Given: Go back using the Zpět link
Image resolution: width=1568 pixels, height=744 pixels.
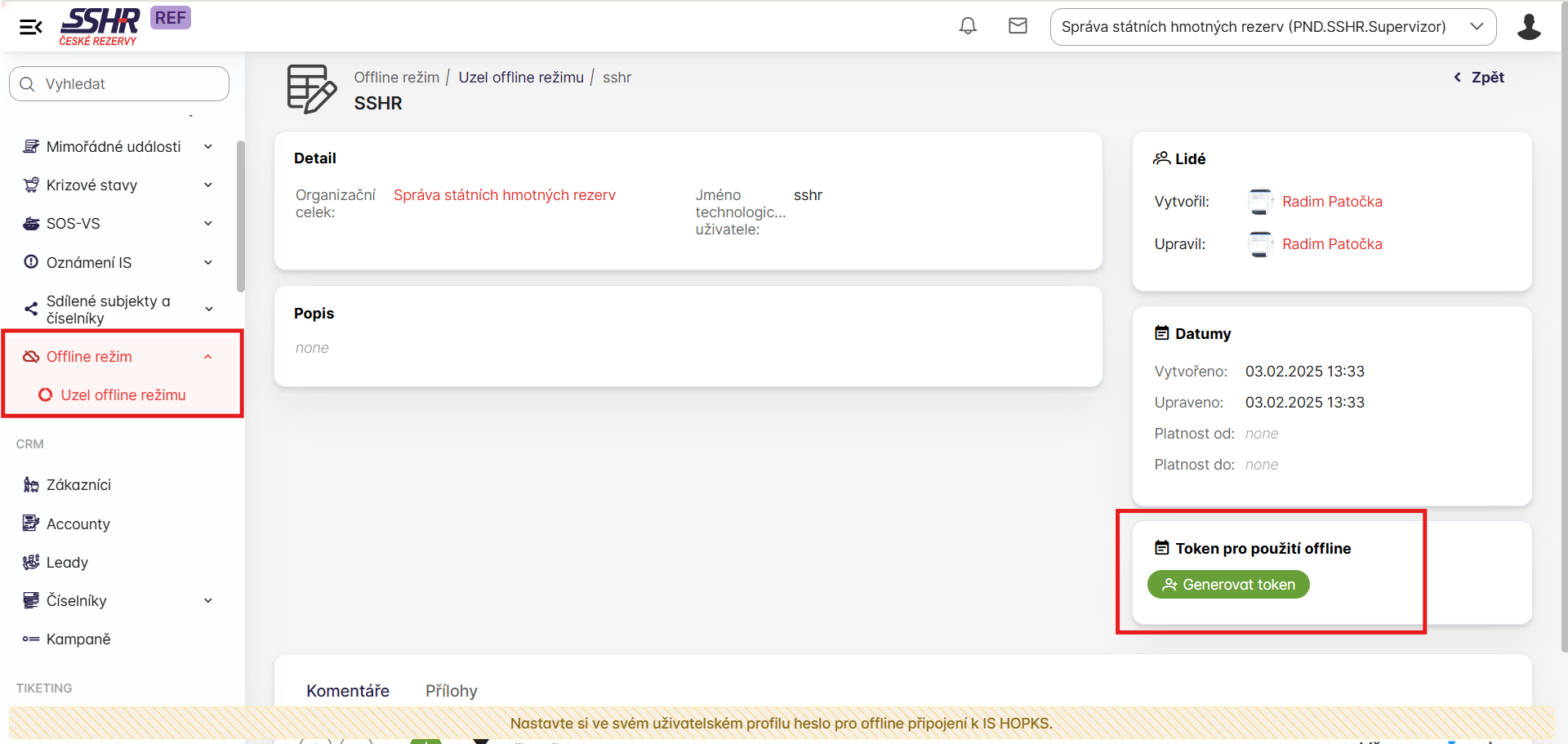Looking at the screenshot, I should coord(1479,78).
